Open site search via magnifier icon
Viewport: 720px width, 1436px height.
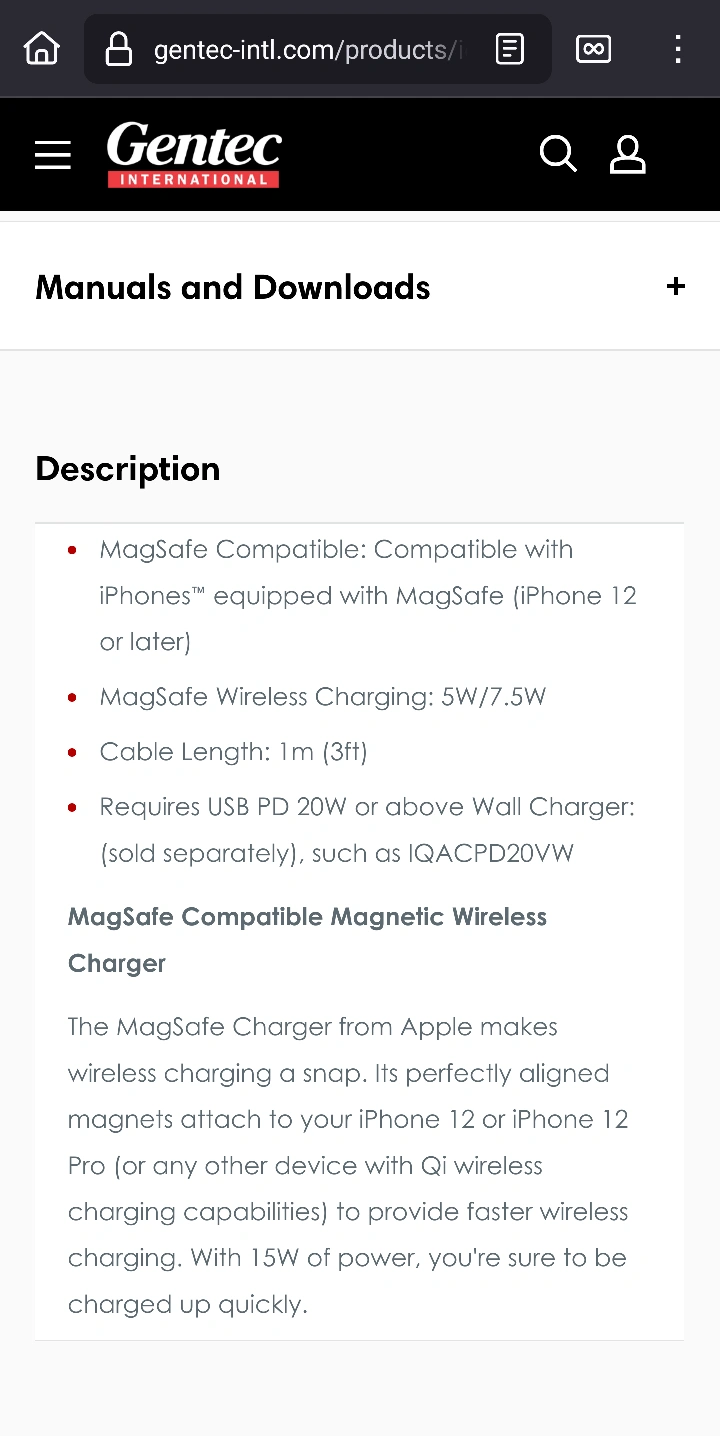pyautogui.click(x=558, y=155)
